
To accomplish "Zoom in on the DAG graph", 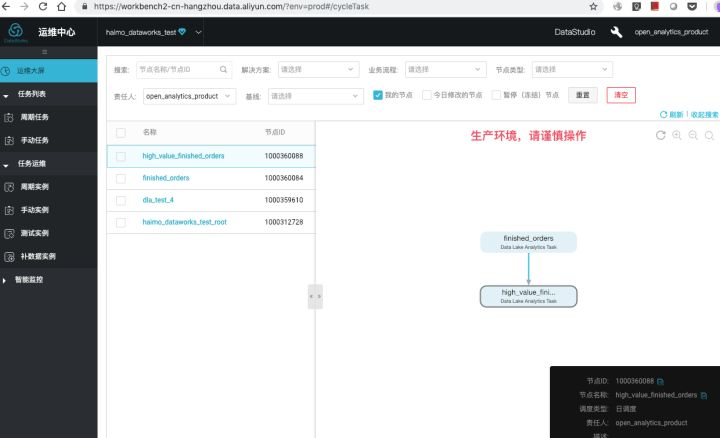I will 677,135.
